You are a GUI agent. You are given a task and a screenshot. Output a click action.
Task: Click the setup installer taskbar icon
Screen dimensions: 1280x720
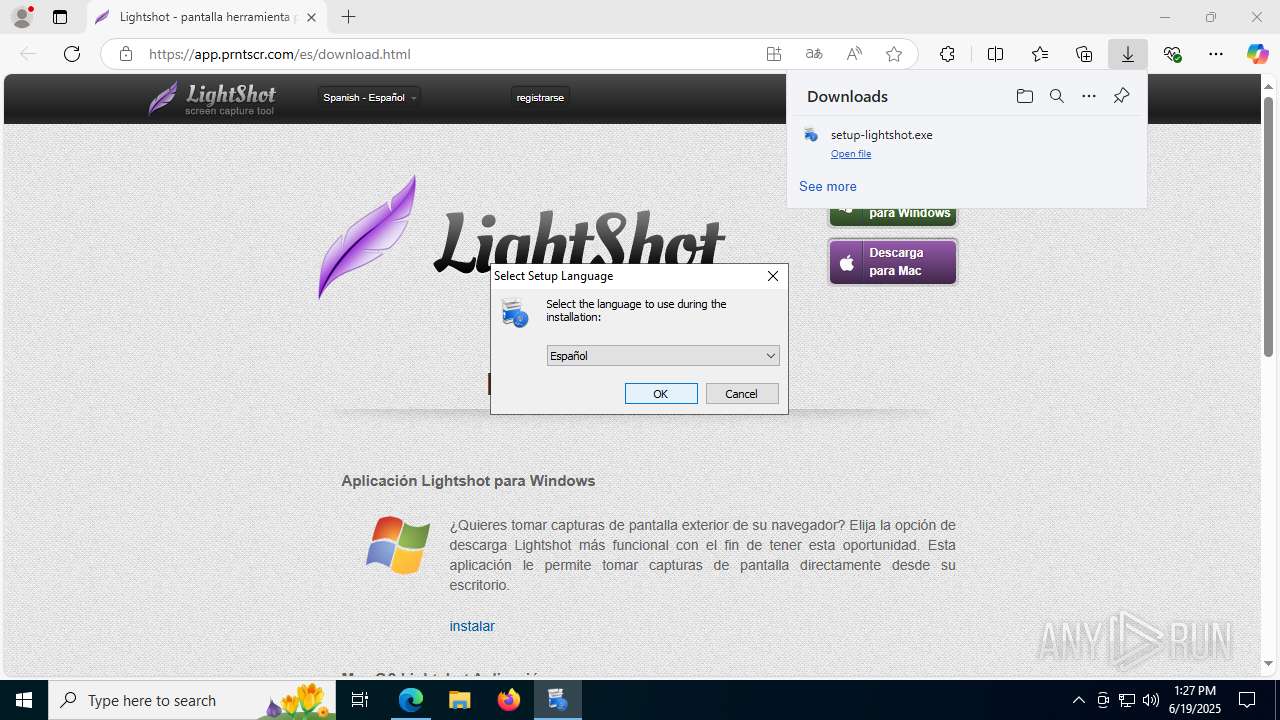coord(557,700)
